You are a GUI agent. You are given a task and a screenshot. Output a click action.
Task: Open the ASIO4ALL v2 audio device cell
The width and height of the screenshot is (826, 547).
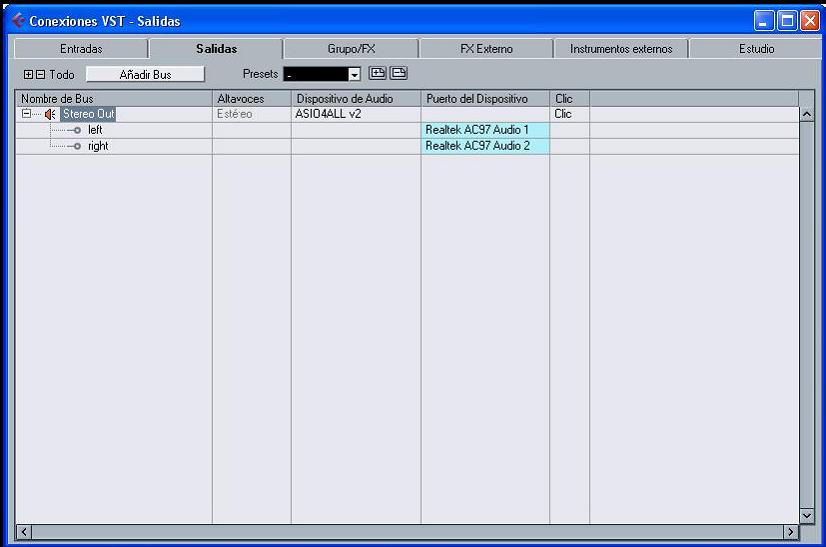point(356,114)
